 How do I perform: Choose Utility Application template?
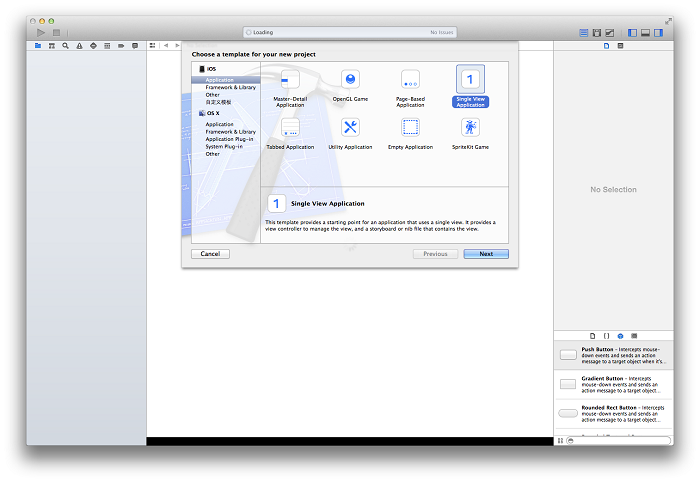pos(350,133)
